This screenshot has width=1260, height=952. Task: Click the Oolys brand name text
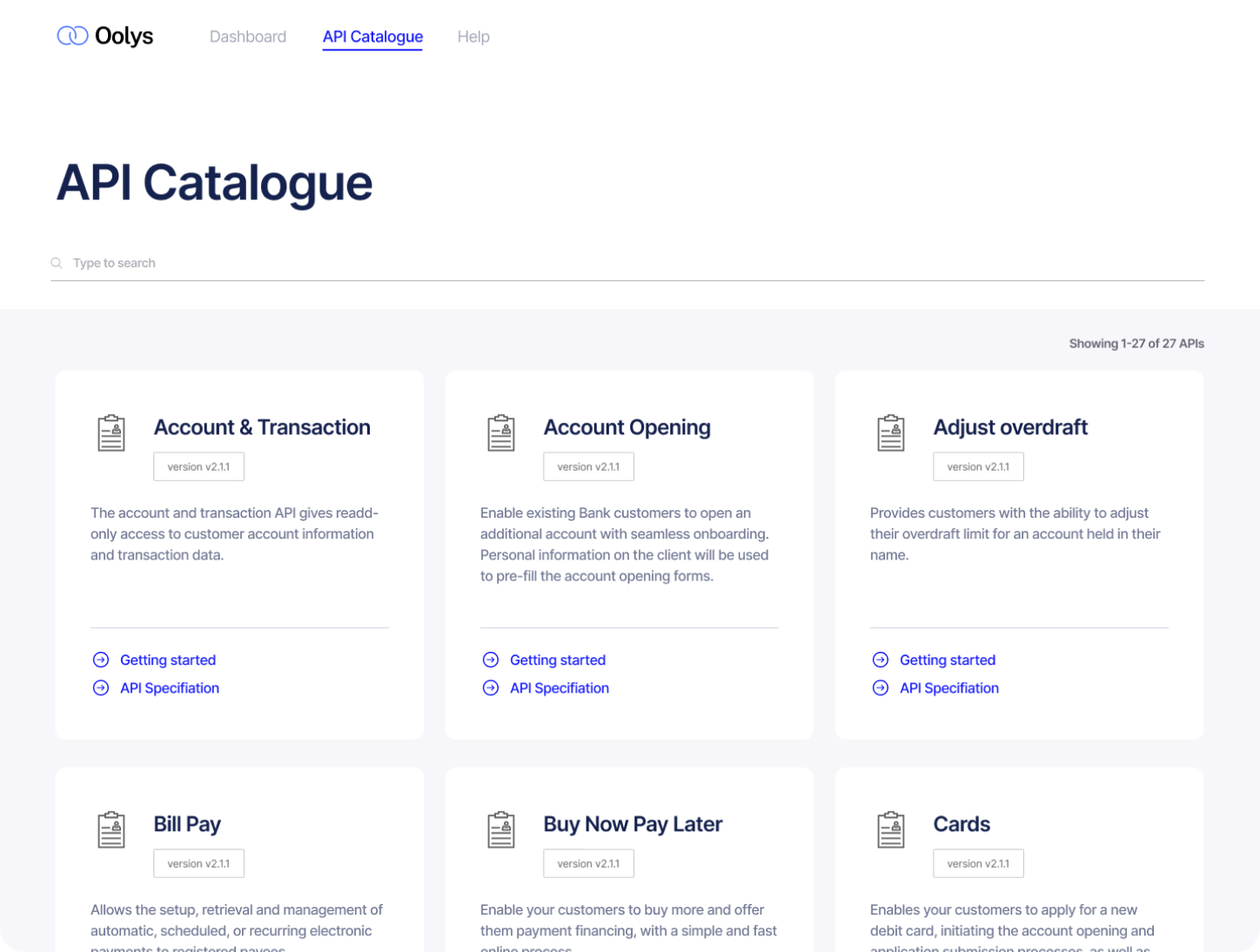tap(124, 36)
